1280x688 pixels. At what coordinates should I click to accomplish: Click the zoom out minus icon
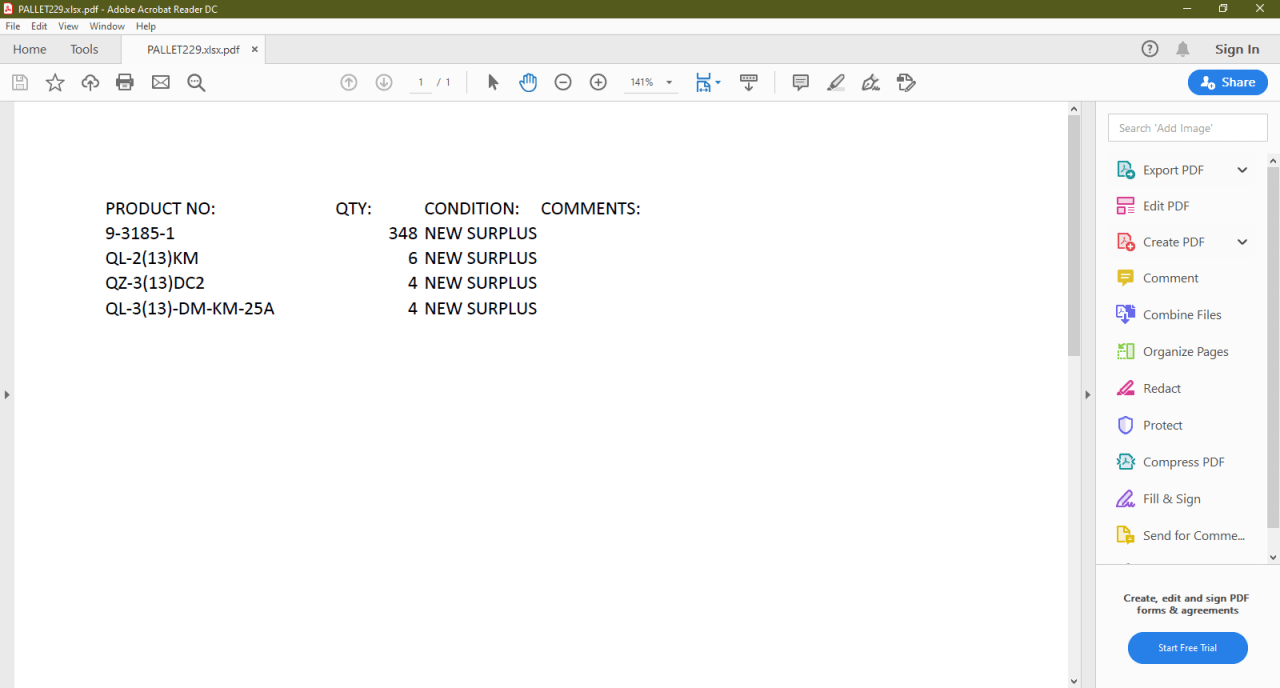point(563,82)
